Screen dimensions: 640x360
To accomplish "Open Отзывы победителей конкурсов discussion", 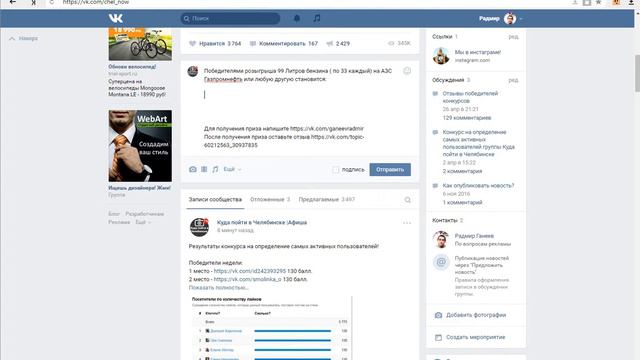I will coord(470,97).
